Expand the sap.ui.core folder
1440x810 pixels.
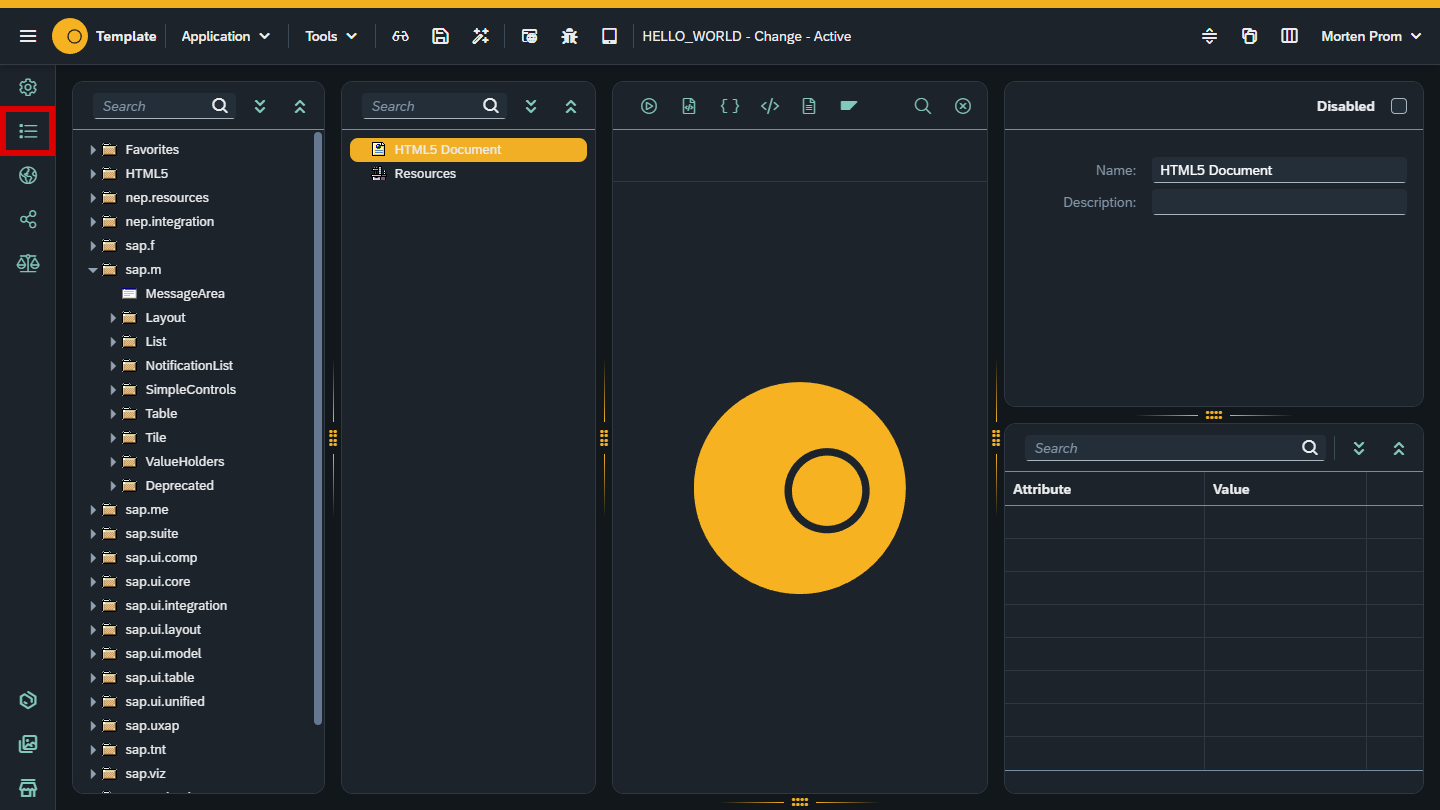tap(93, 582)
